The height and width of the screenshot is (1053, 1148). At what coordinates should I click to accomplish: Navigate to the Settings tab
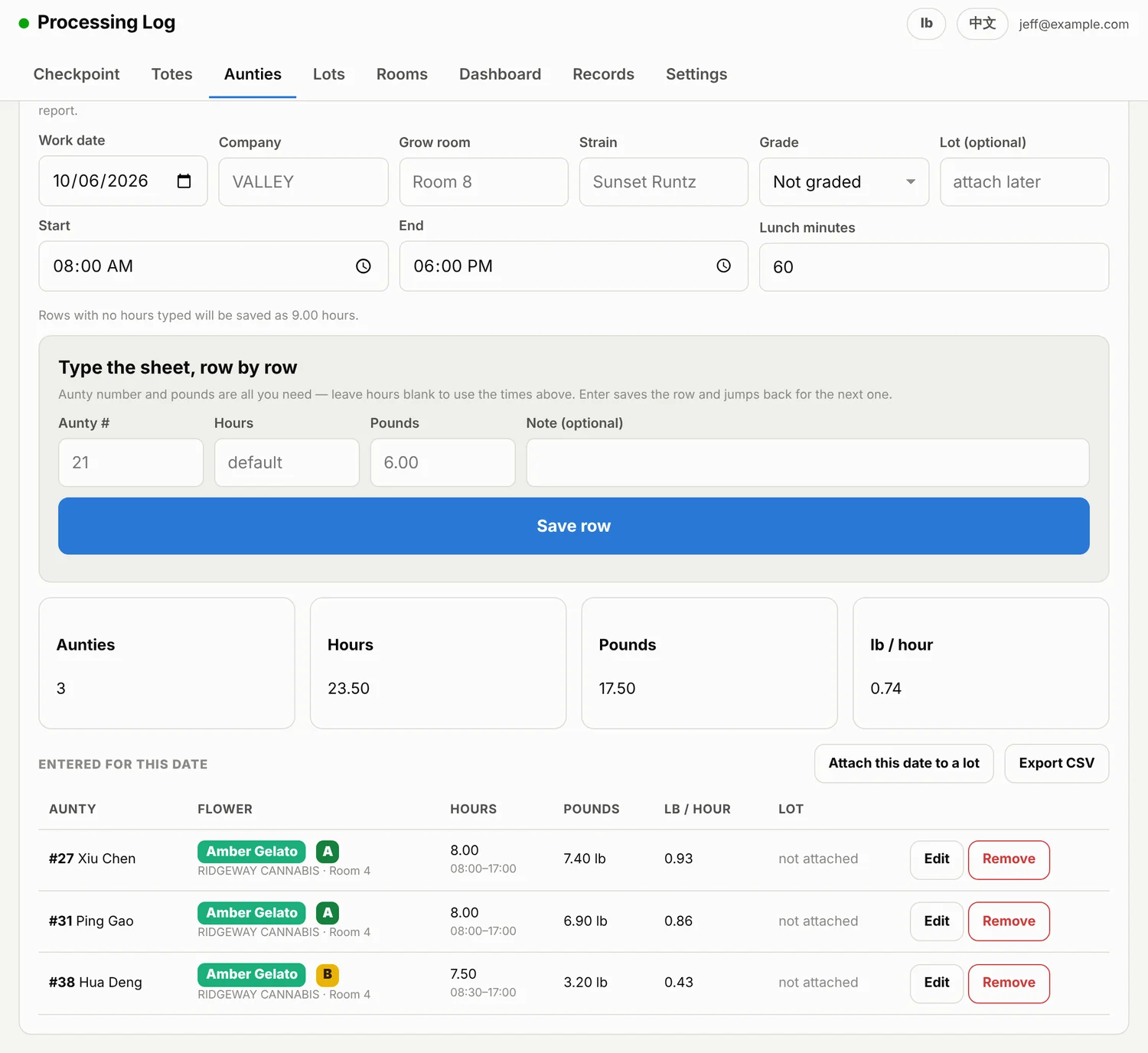pyautogui.click(x=696, y=74)
